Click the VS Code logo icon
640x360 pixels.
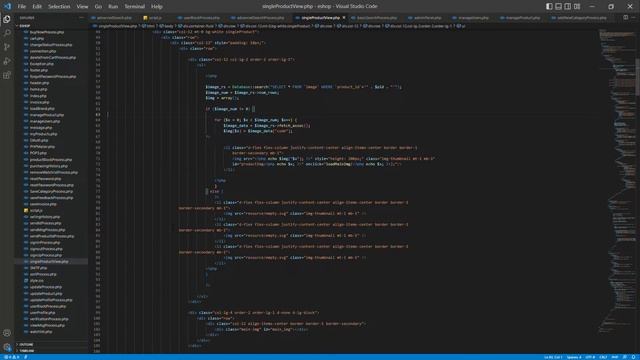pyautogui.click(x=7, y=6)
